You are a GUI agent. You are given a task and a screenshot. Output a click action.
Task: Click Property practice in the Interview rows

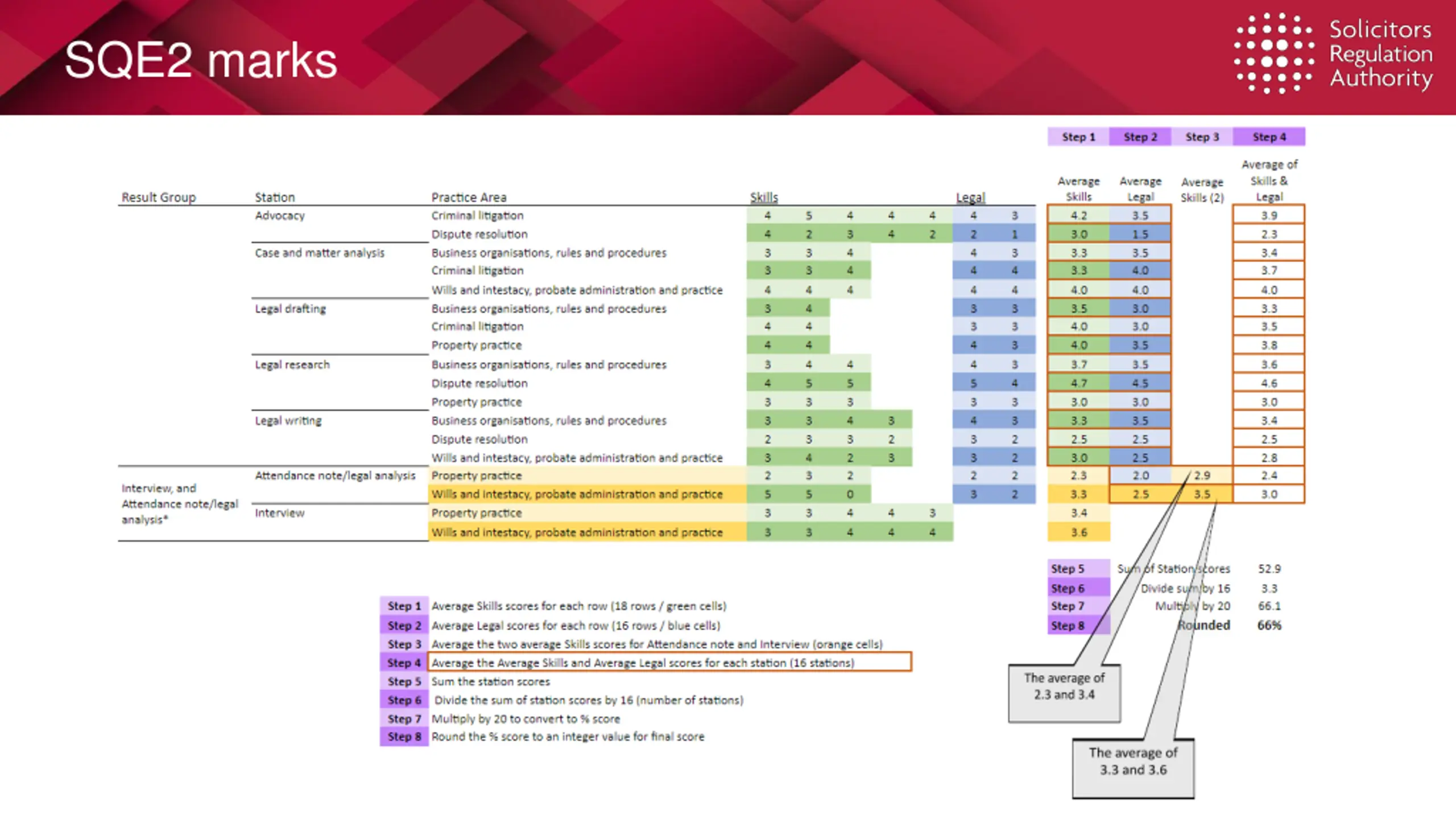[x=476, y=513]
